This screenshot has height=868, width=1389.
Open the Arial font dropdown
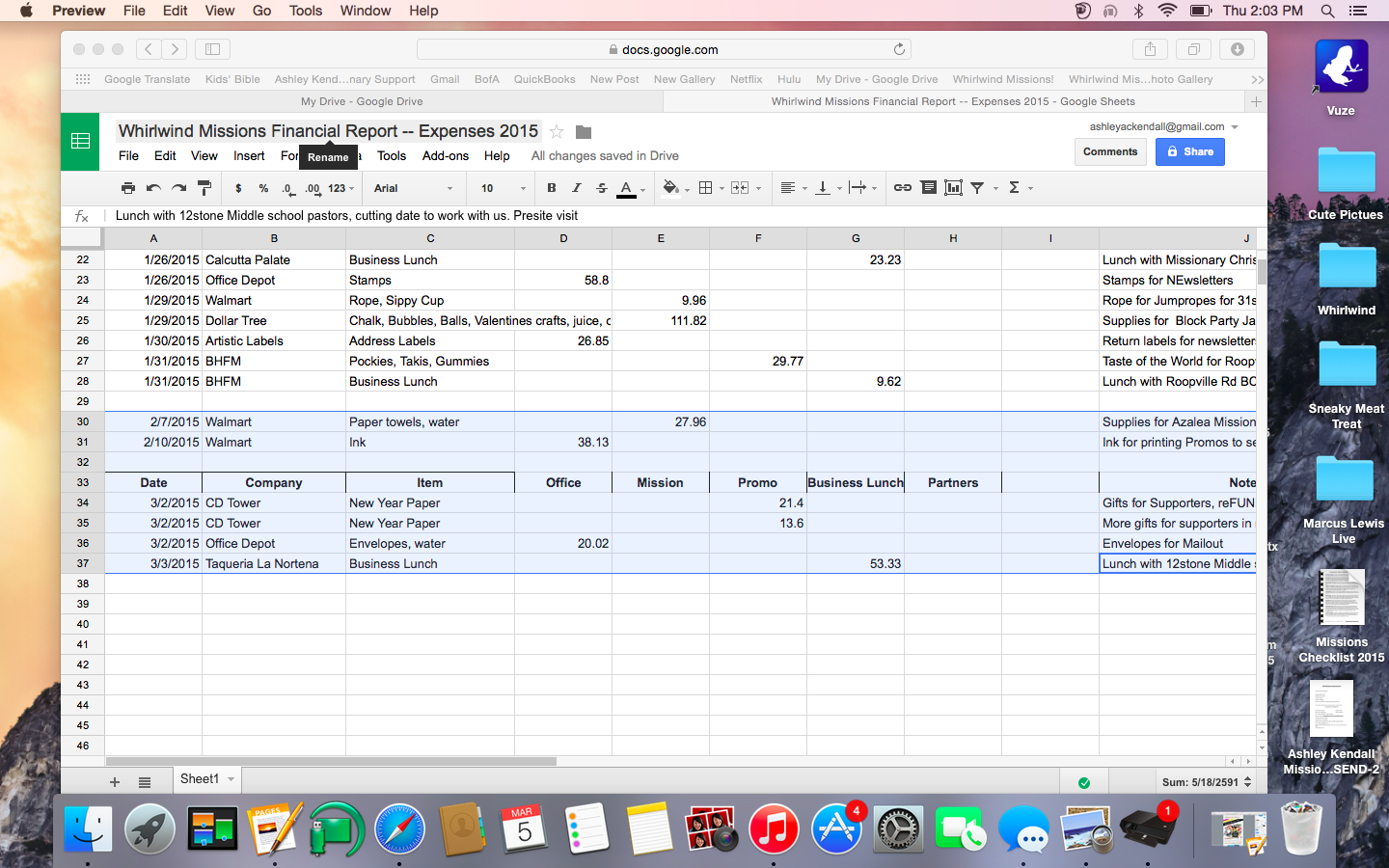tap(413, 188)
